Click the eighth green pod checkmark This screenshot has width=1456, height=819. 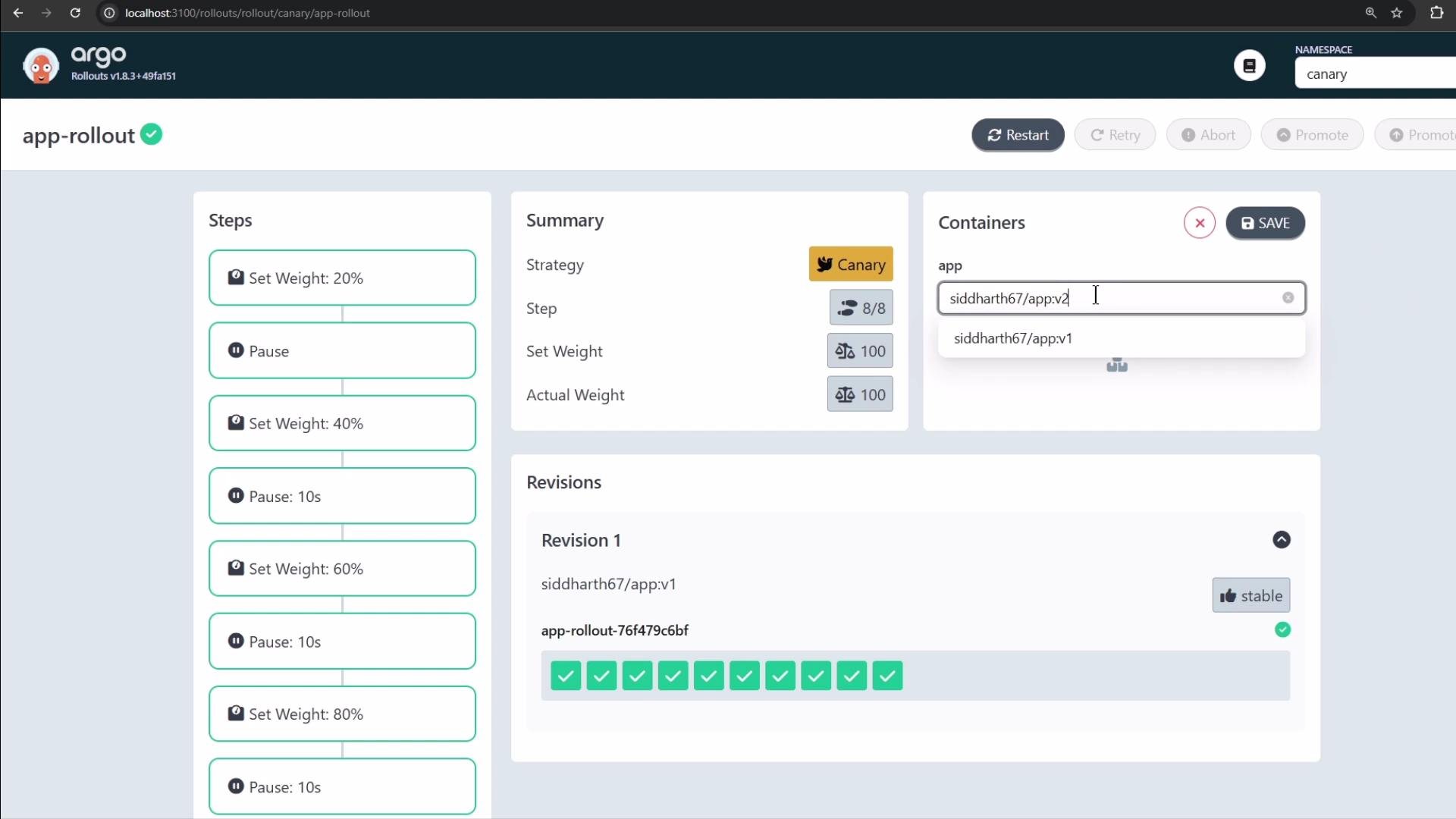(816, 676)
